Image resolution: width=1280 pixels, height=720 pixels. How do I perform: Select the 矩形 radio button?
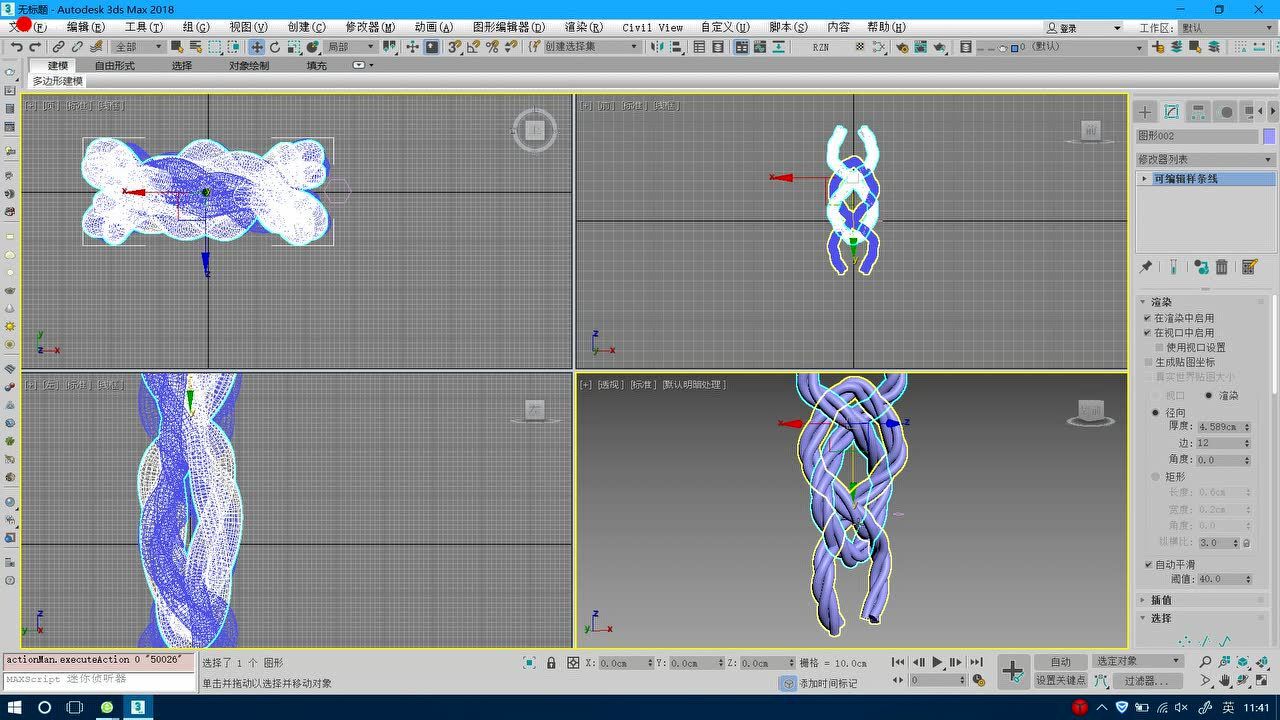pyautogui.click(x=1156, y=477)
